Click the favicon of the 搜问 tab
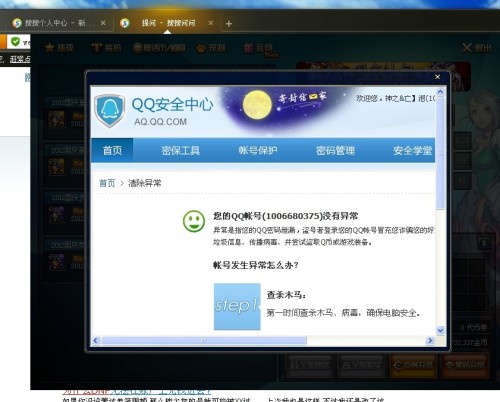The height and width of the screenshot is (402, 500). (x=125, y=23)
